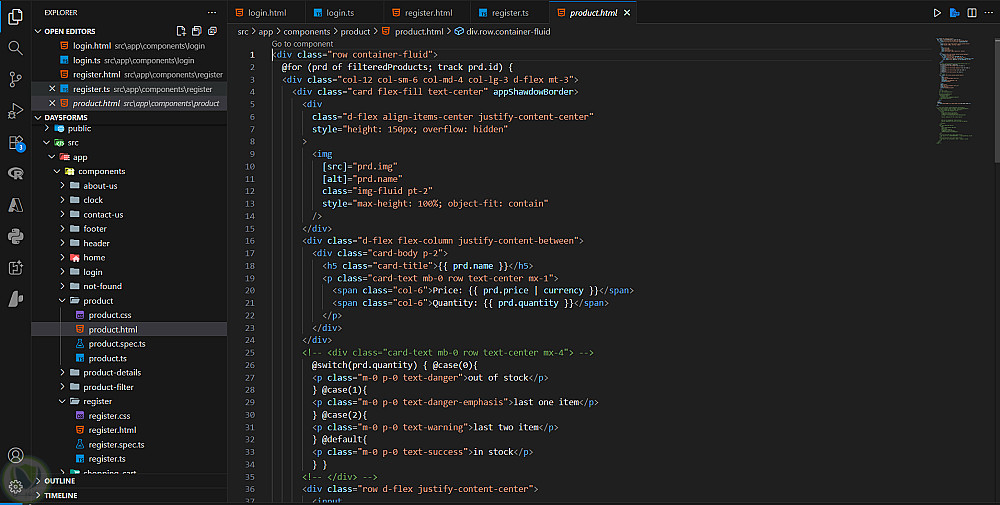Image resolution: width=1000 pixels, height=505 pixels.
Task: Expand the product-details folder
Action: pyautogui.click(x=112, y=372)
